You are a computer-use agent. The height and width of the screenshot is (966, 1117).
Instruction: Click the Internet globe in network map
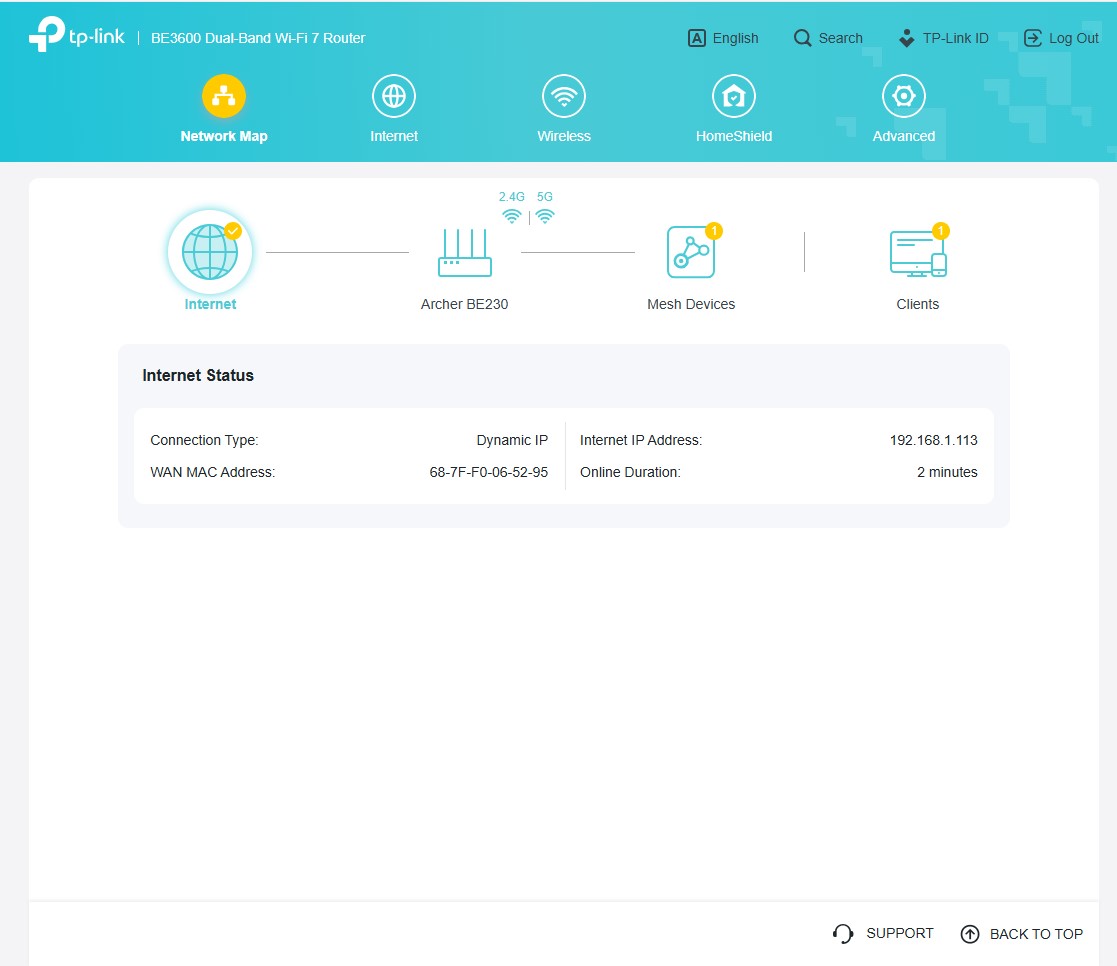pos(210,252)
